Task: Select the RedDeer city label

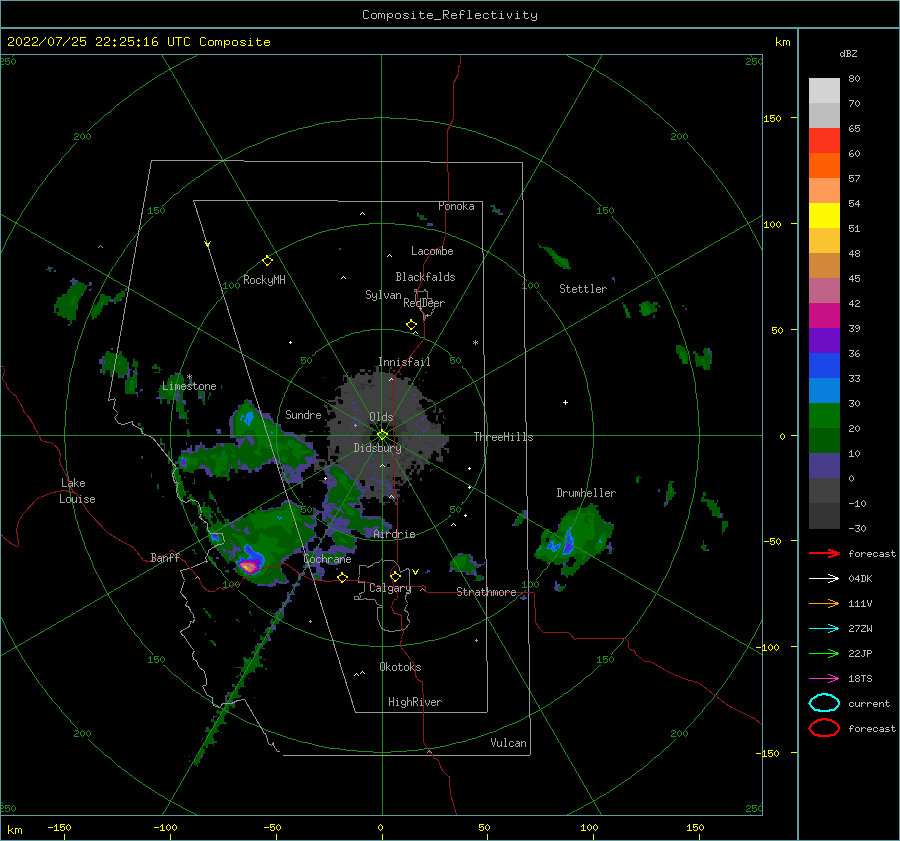Action: [424, 303]
